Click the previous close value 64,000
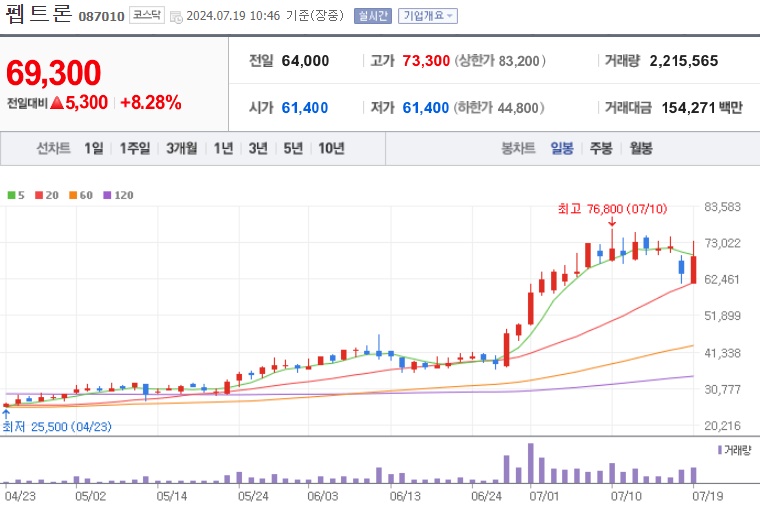Screen dimensions: 760x510 [305, 61]
